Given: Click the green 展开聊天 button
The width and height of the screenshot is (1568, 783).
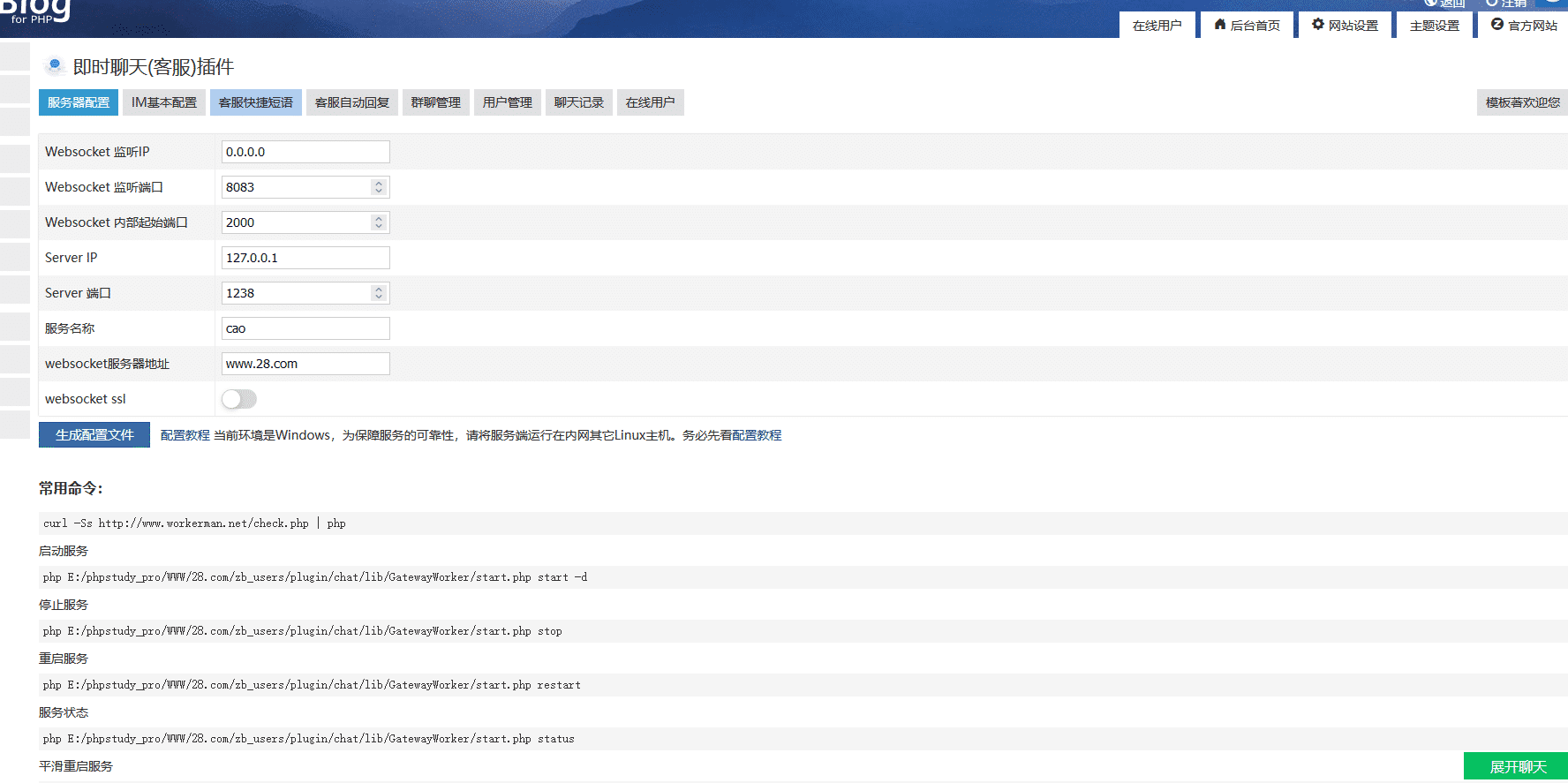Looking at the screenshot, I should click(1517, 766).
